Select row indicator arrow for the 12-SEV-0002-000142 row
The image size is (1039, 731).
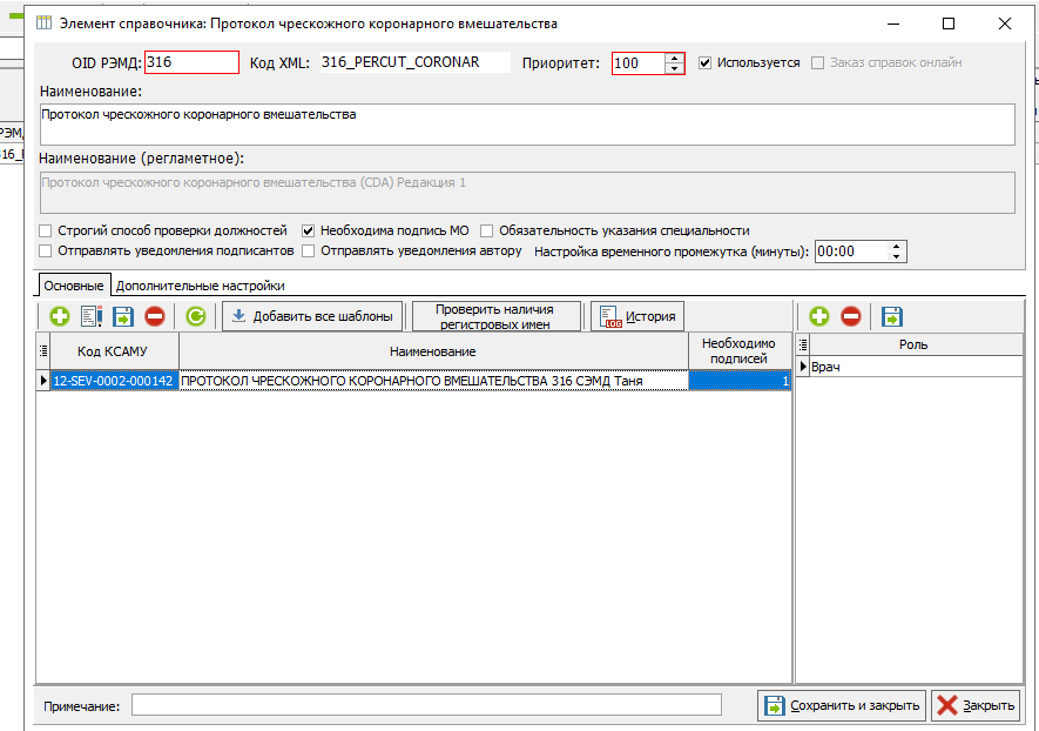pyautogui.click(x=43, y=380)
